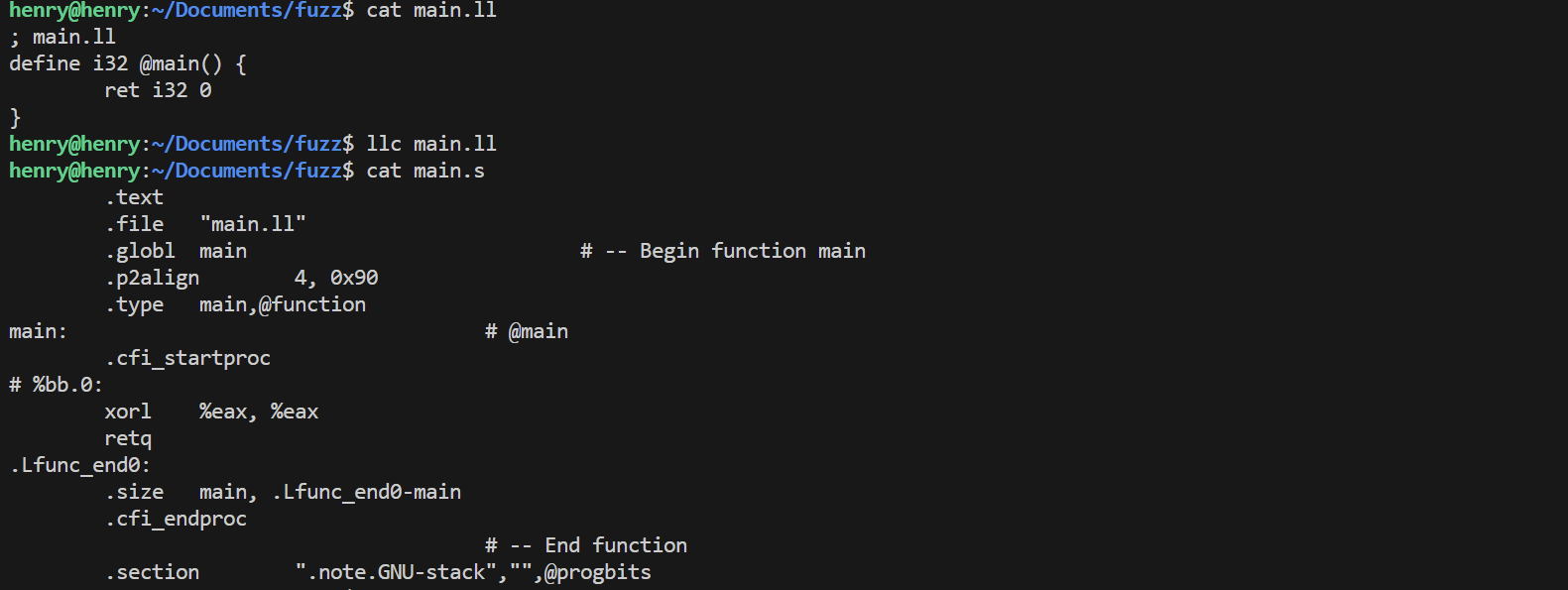Click the '; main.ll' comment line
The image size is (1568, 590).
[62, 38]
